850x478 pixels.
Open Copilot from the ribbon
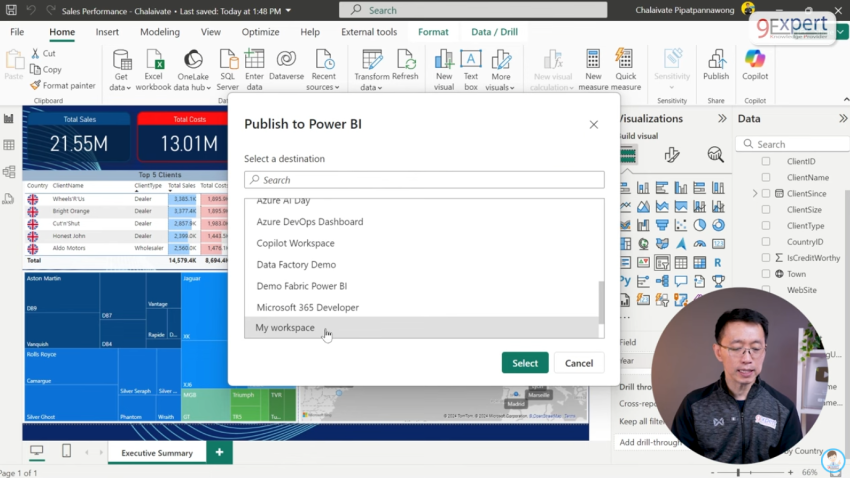[755, 65]
